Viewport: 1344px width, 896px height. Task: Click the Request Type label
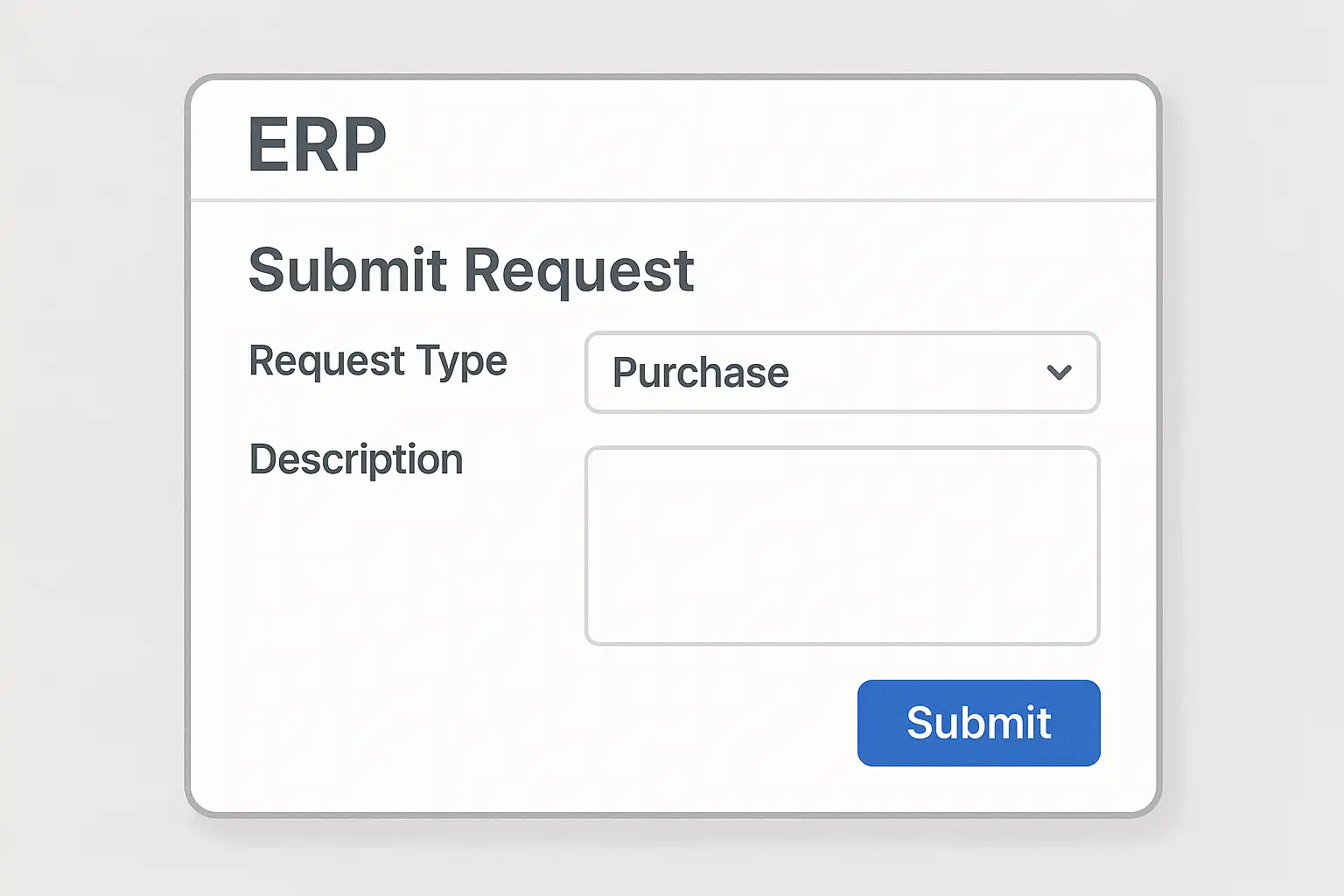(378, 360)
